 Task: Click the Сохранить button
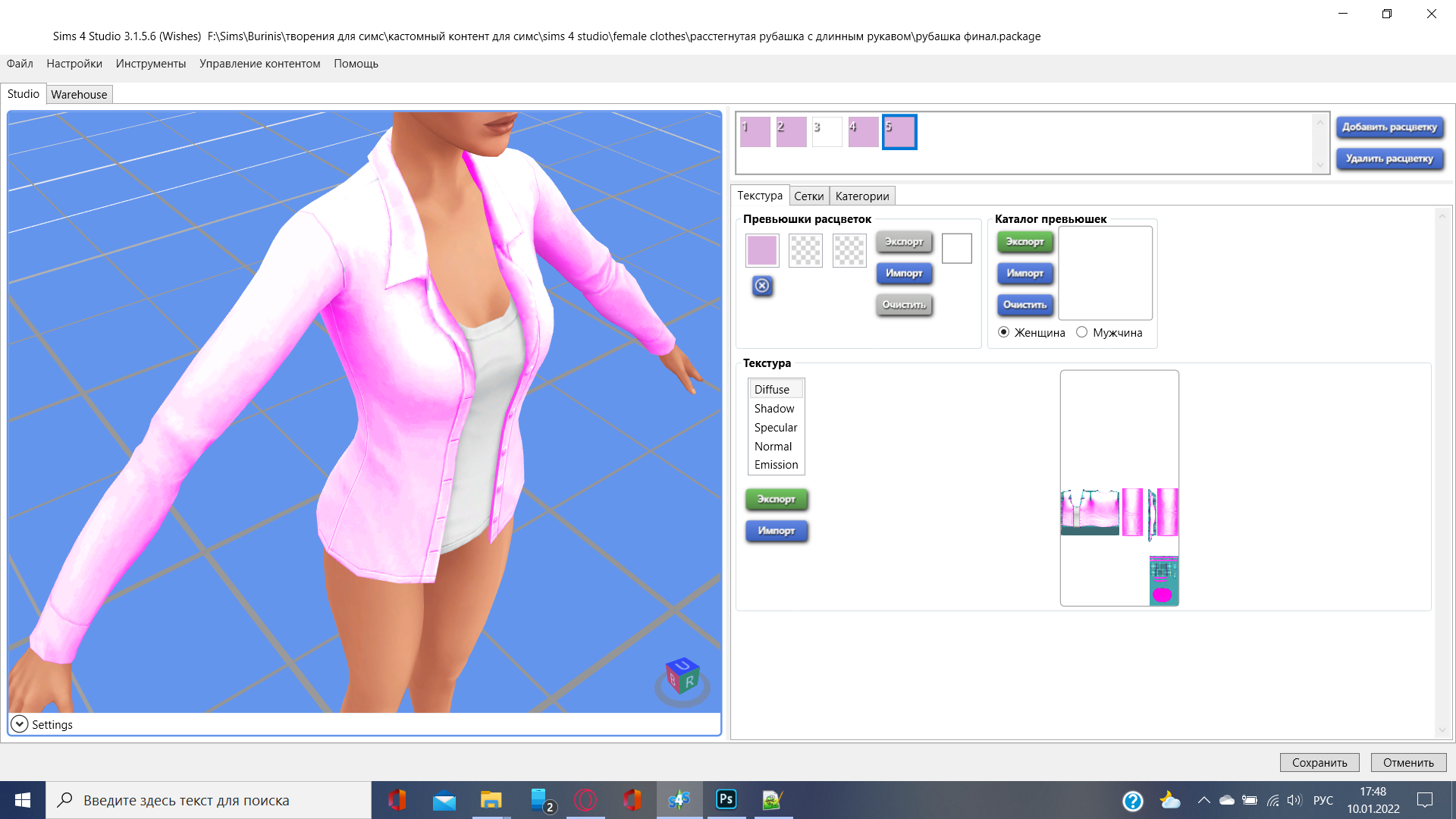(x=1319, y=762)
